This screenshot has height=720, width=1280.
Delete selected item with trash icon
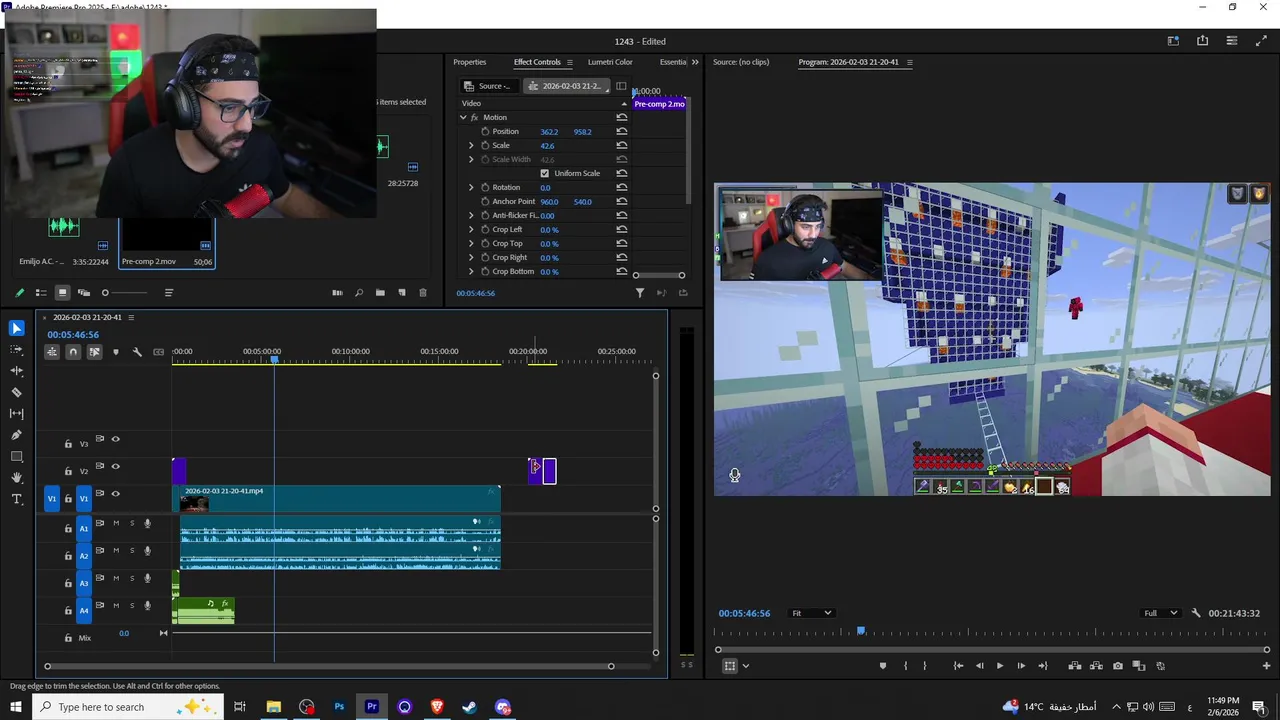click(x=423, y=293)
